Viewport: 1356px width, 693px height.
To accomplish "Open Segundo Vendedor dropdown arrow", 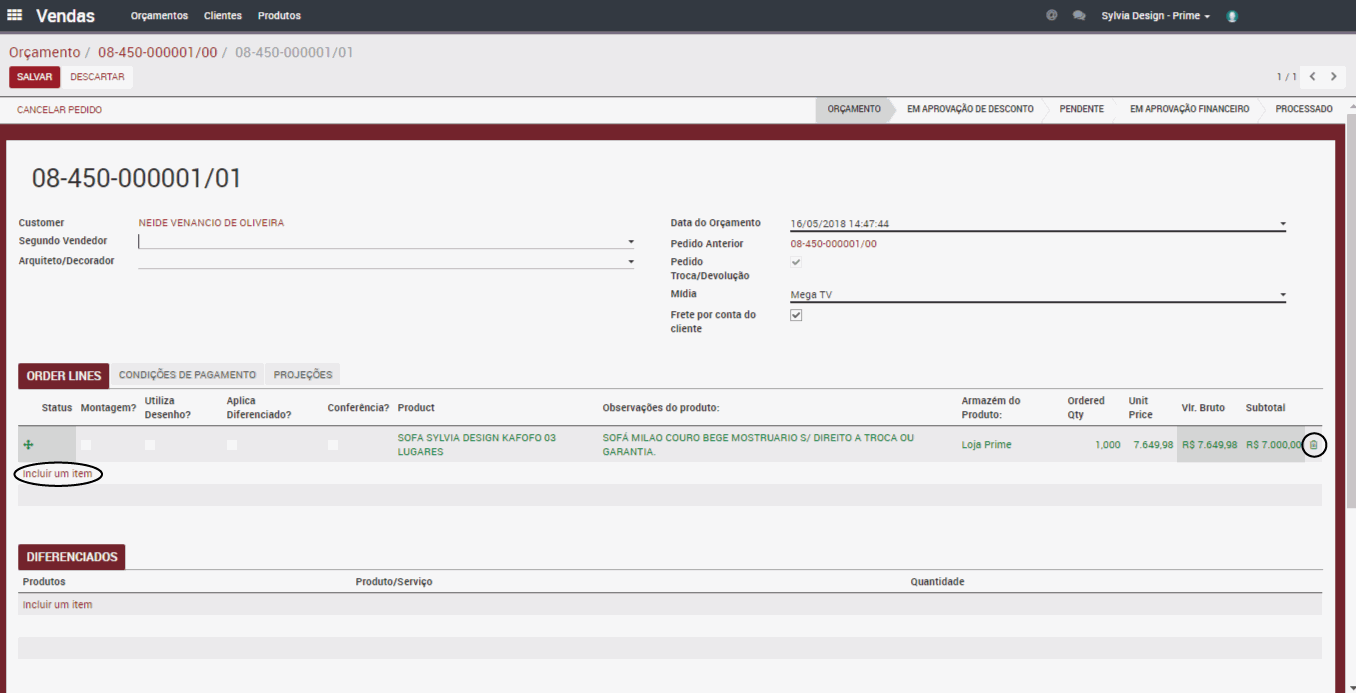I will tap(630, 241).
